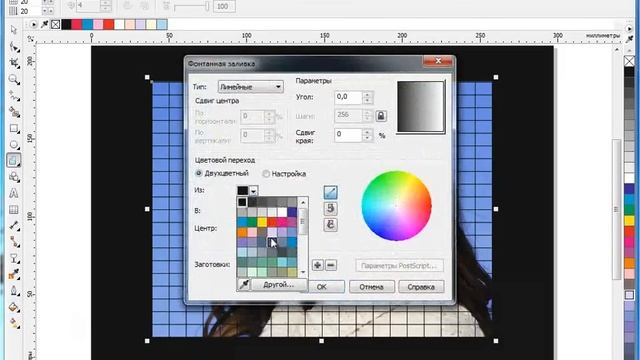
Task: Choose counterclockwise color path button
Action: point(330,209)
